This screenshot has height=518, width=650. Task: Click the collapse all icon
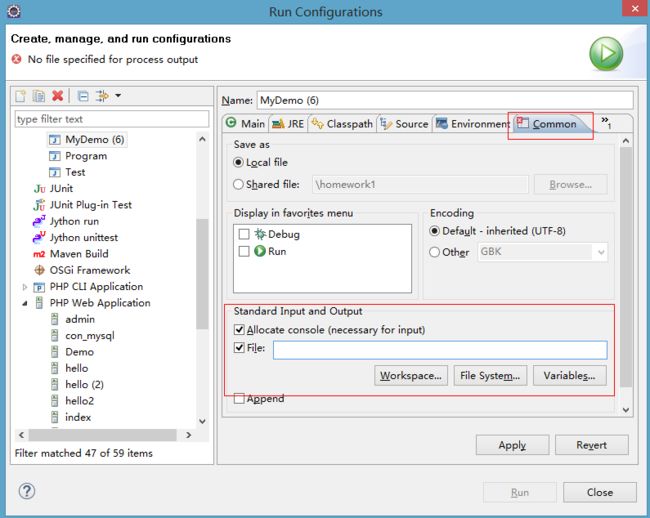(83, 96)
